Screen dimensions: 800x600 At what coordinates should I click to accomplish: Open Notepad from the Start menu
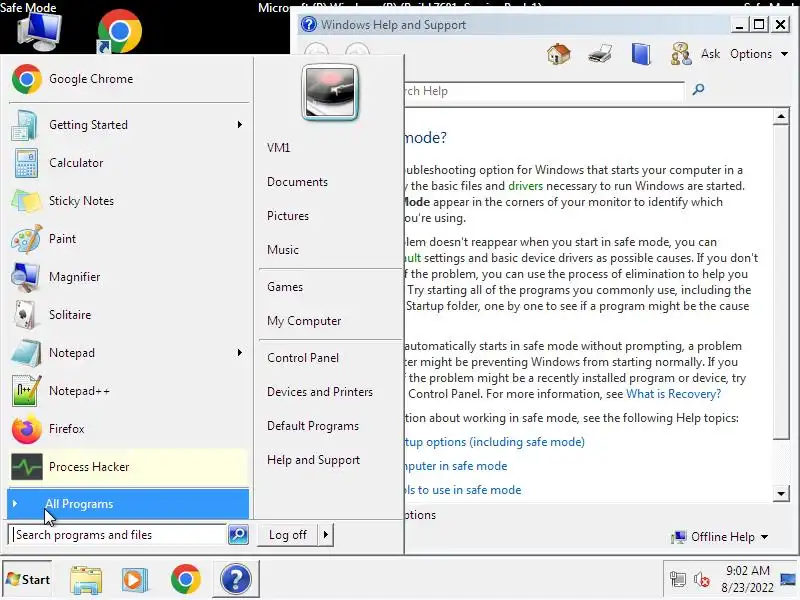click(x=129, y=353)
